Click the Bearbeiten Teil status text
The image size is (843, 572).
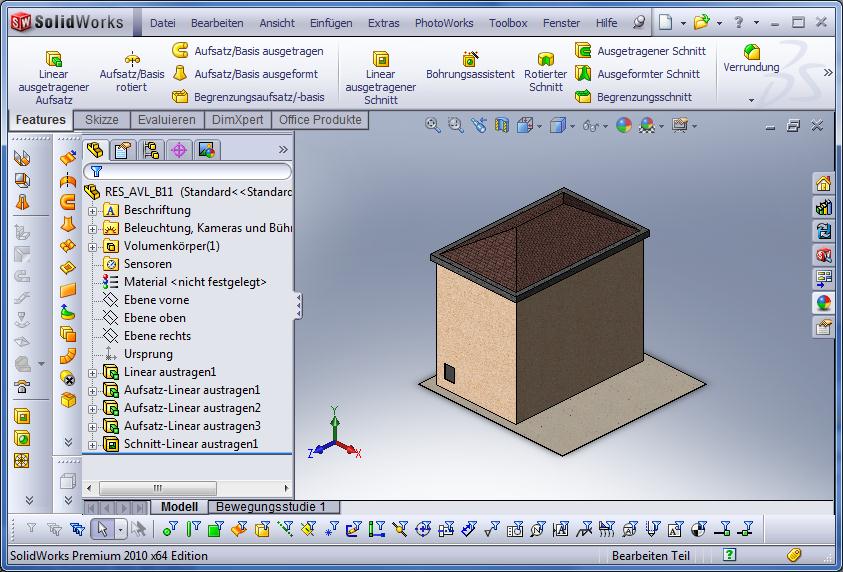click(650, 556)
